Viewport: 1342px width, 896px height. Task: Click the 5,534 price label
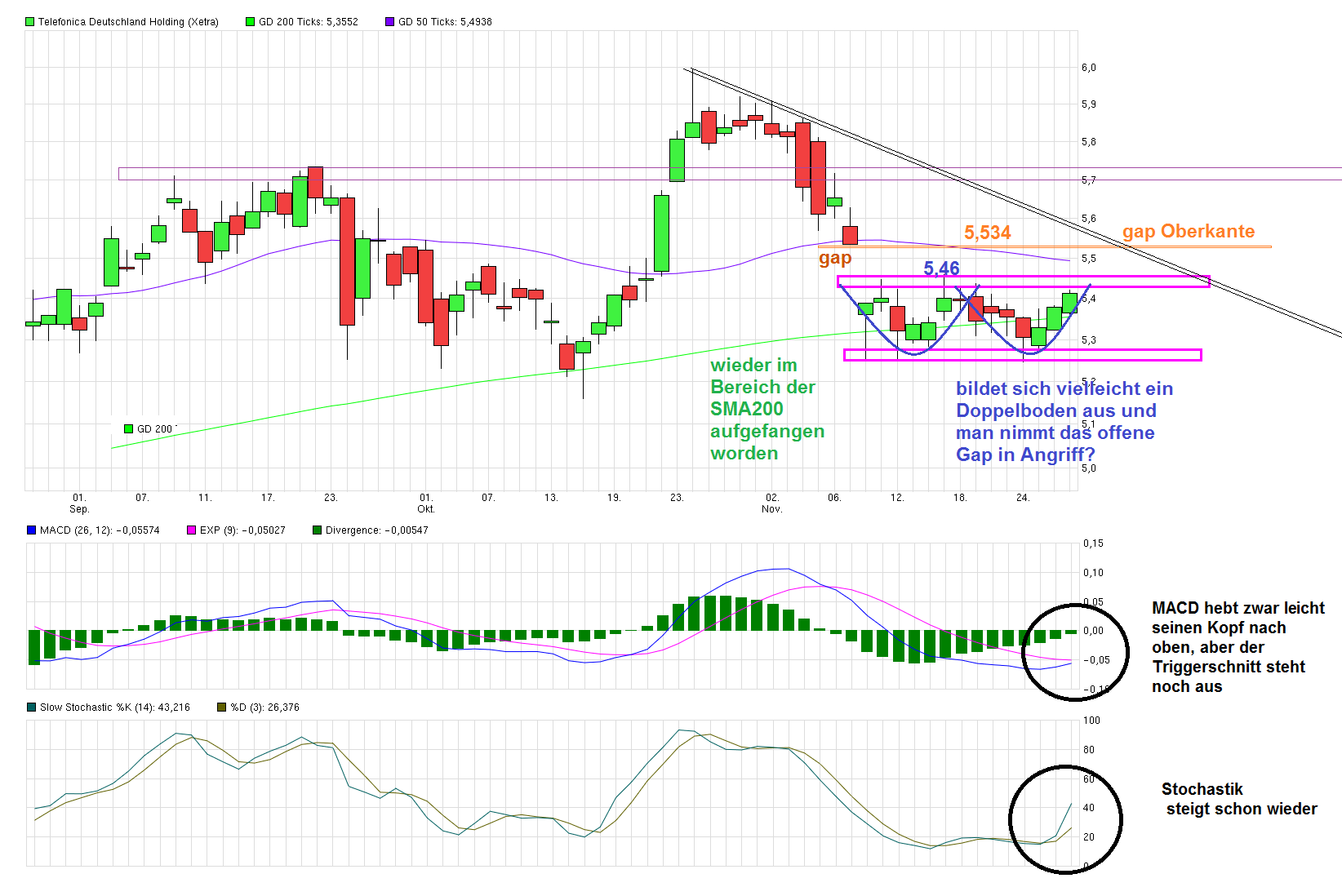coord(987,233)
